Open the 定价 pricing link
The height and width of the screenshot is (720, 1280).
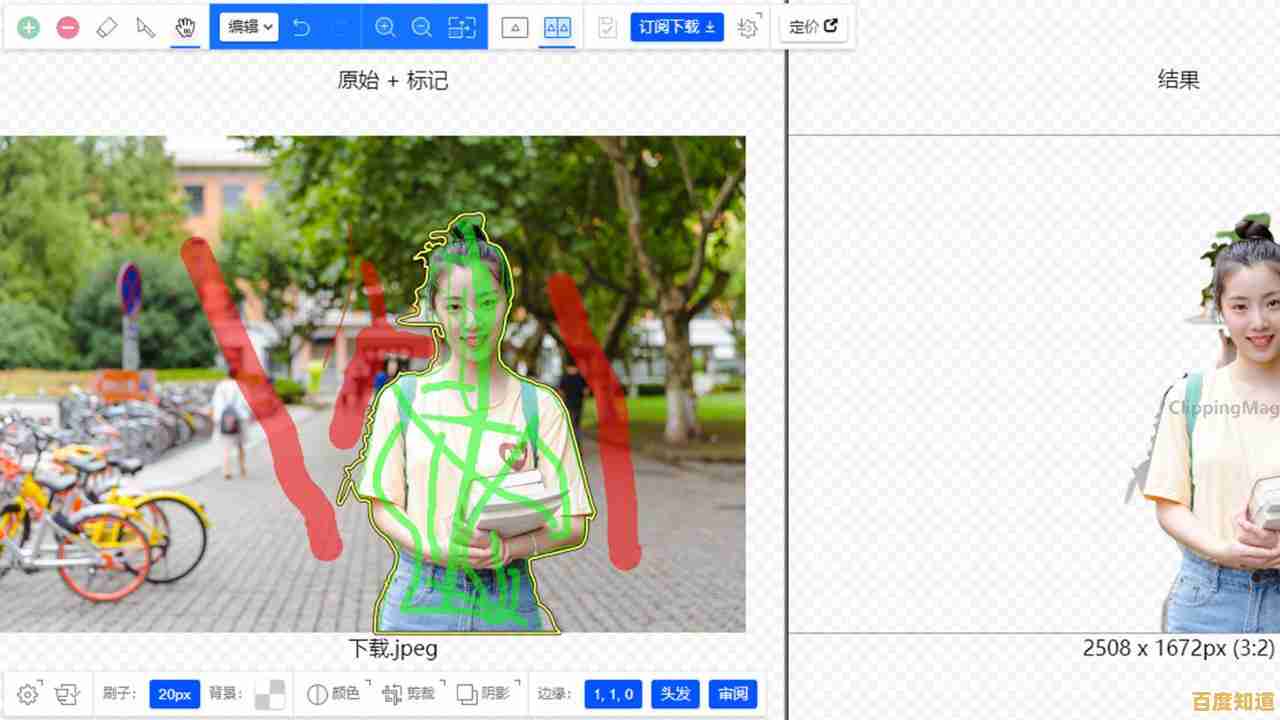click(x=813, y=27)
